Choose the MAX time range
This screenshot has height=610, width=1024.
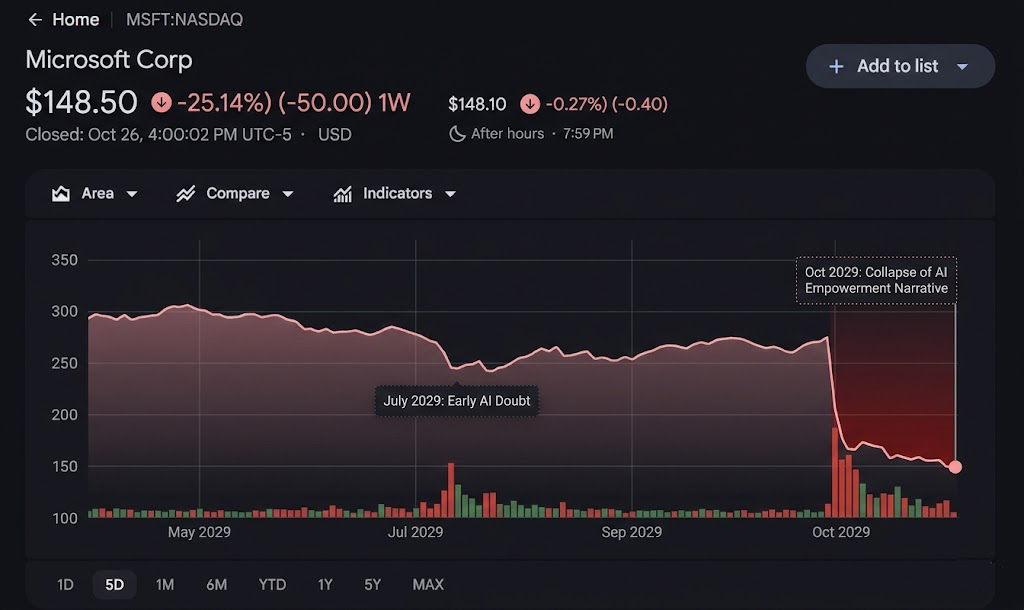[428, 584]
